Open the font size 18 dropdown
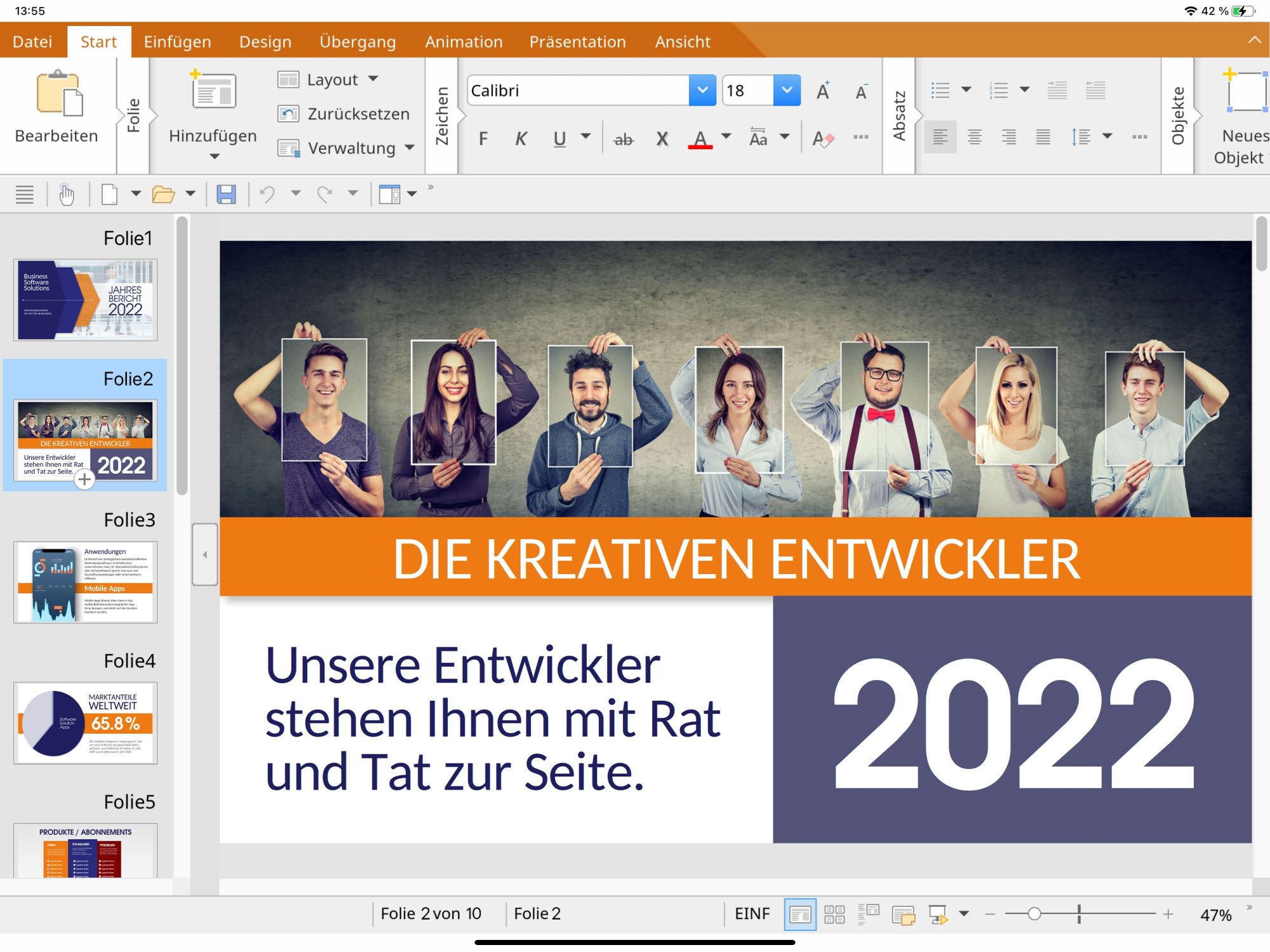The height and width of the screenshot is (952, 1270). tap(787, 90)
